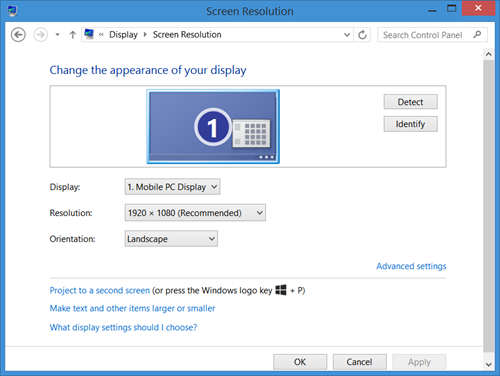The height and width of the screenshot is (376, 500).
Task: Click the Forward navigation arrow
Action: point(41,35)
